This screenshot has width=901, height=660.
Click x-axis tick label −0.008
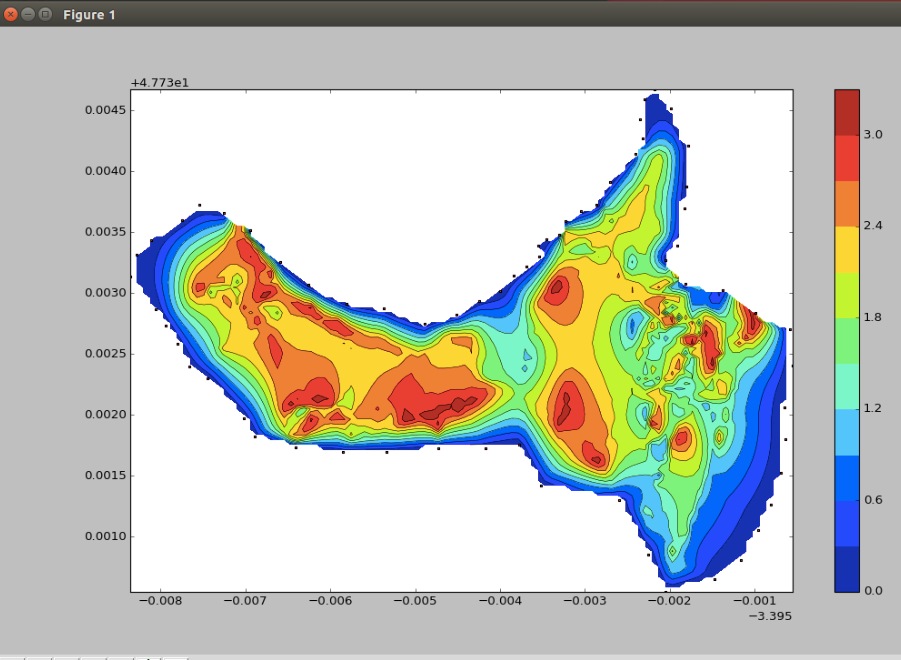coord(160,601)
